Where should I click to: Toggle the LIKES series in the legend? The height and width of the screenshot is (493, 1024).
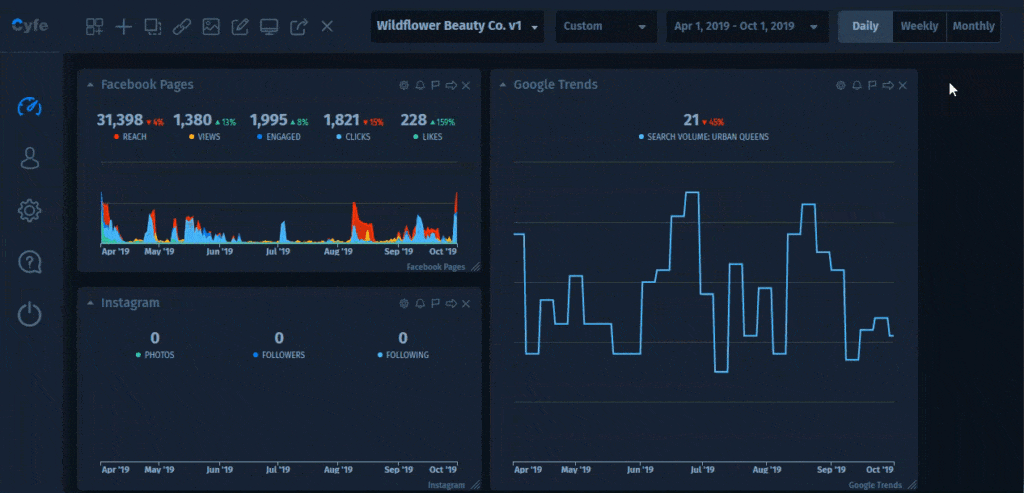[x=428, y=137]
